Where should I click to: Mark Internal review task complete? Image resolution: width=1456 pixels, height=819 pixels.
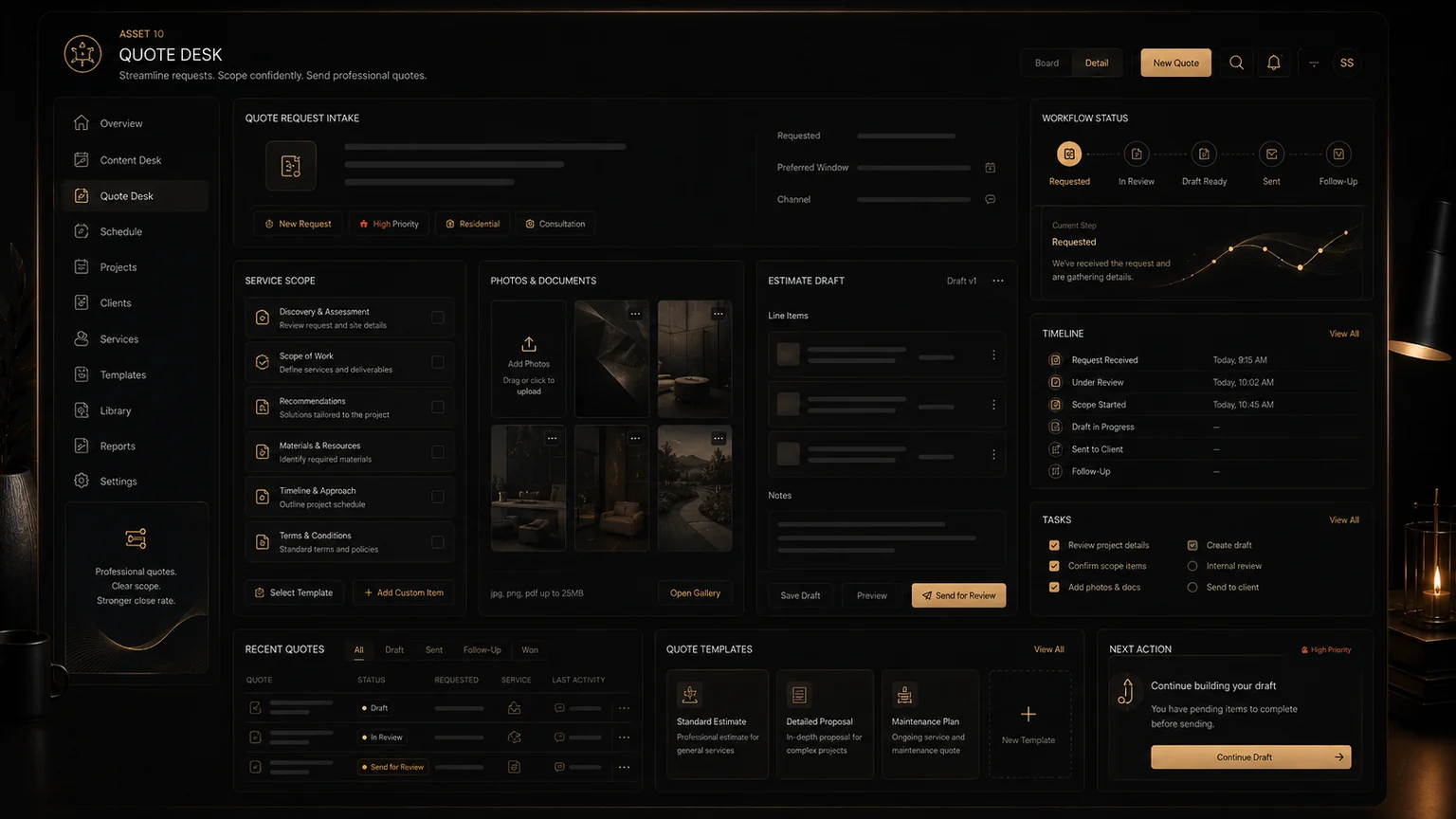point(1192,566)
